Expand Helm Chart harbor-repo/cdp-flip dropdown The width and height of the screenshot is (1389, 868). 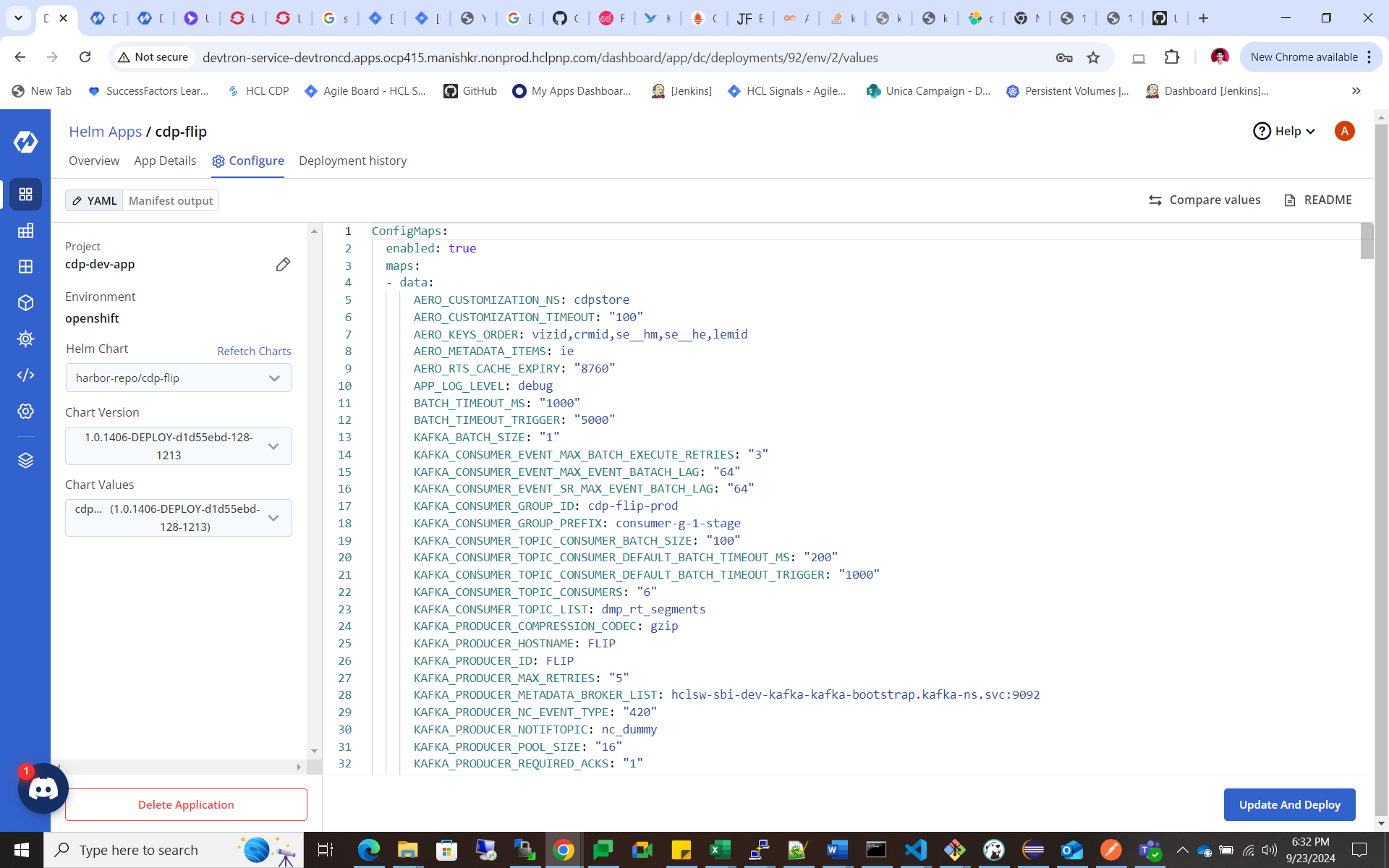tap(178, 378)
